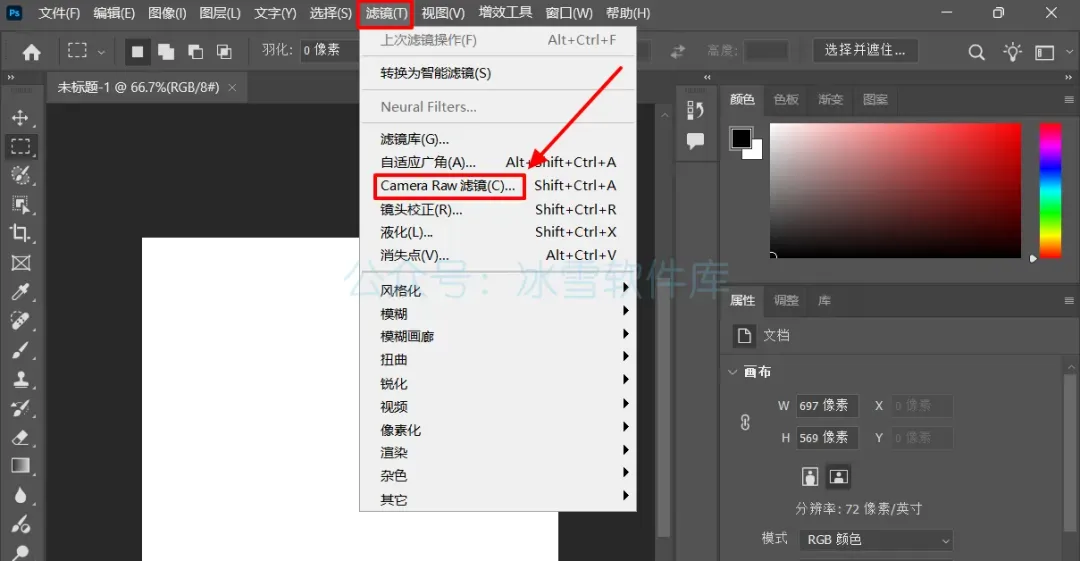Click the rainbow hue slider strip

coord(1050,191)
